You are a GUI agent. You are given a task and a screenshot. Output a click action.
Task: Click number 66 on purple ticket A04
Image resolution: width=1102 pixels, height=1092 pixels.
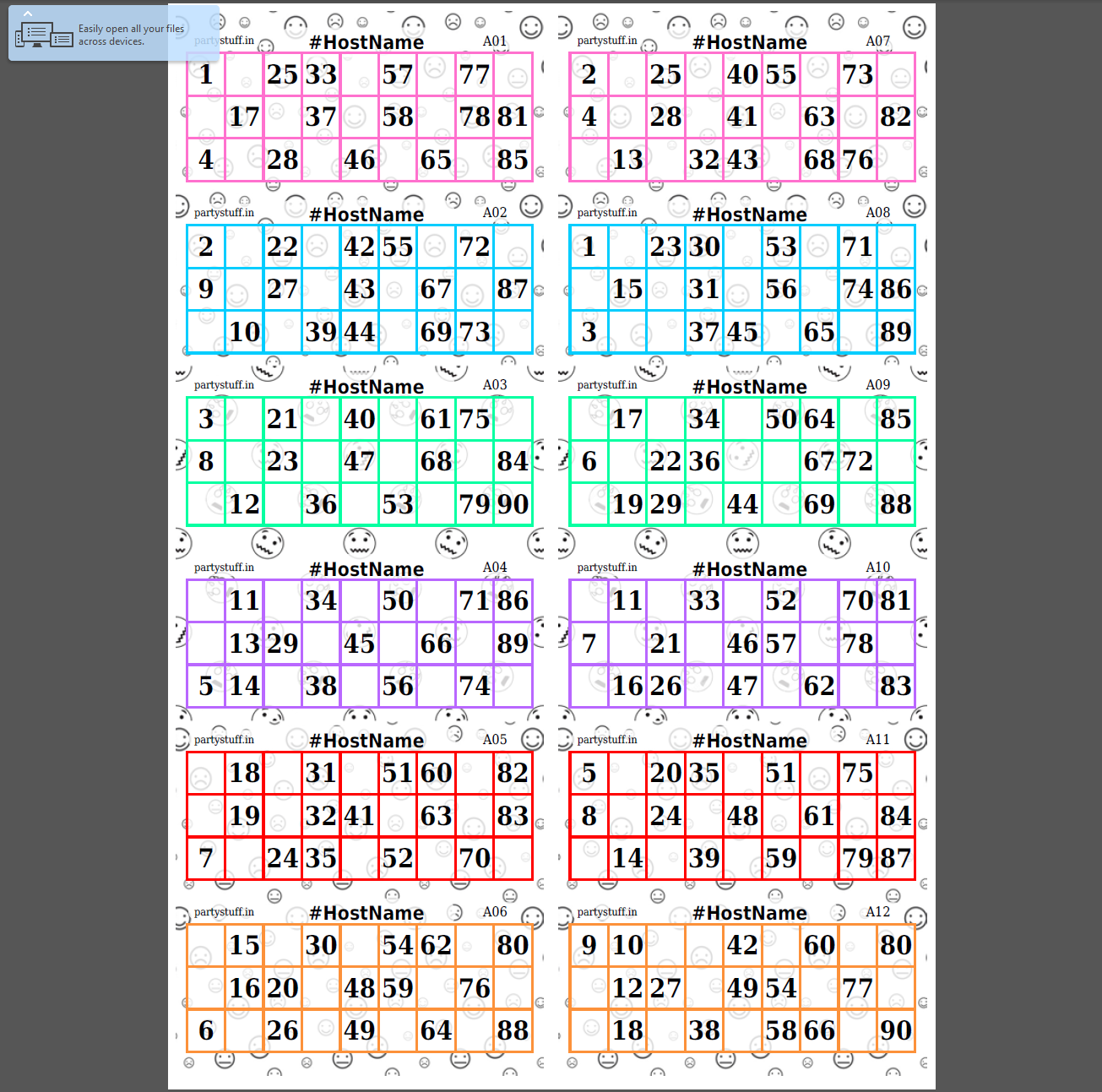pos(436,644)
